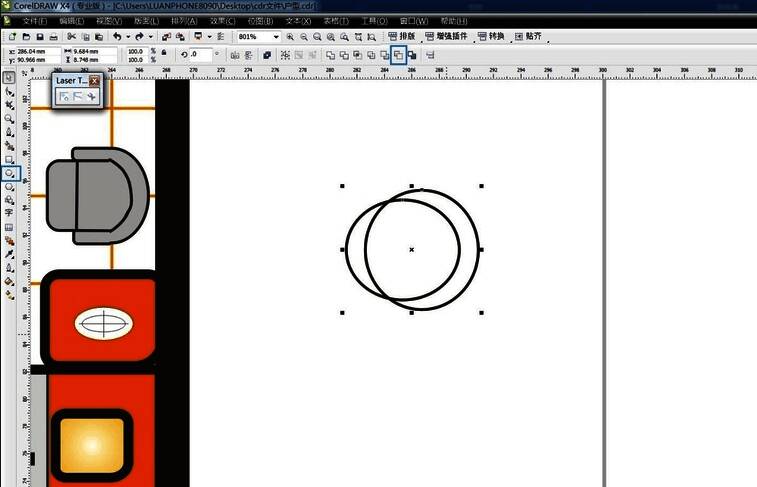Click the Print icon in toolbar
Image resolution: width=757 pixels, height=487 pixels.
click(53, 37)
